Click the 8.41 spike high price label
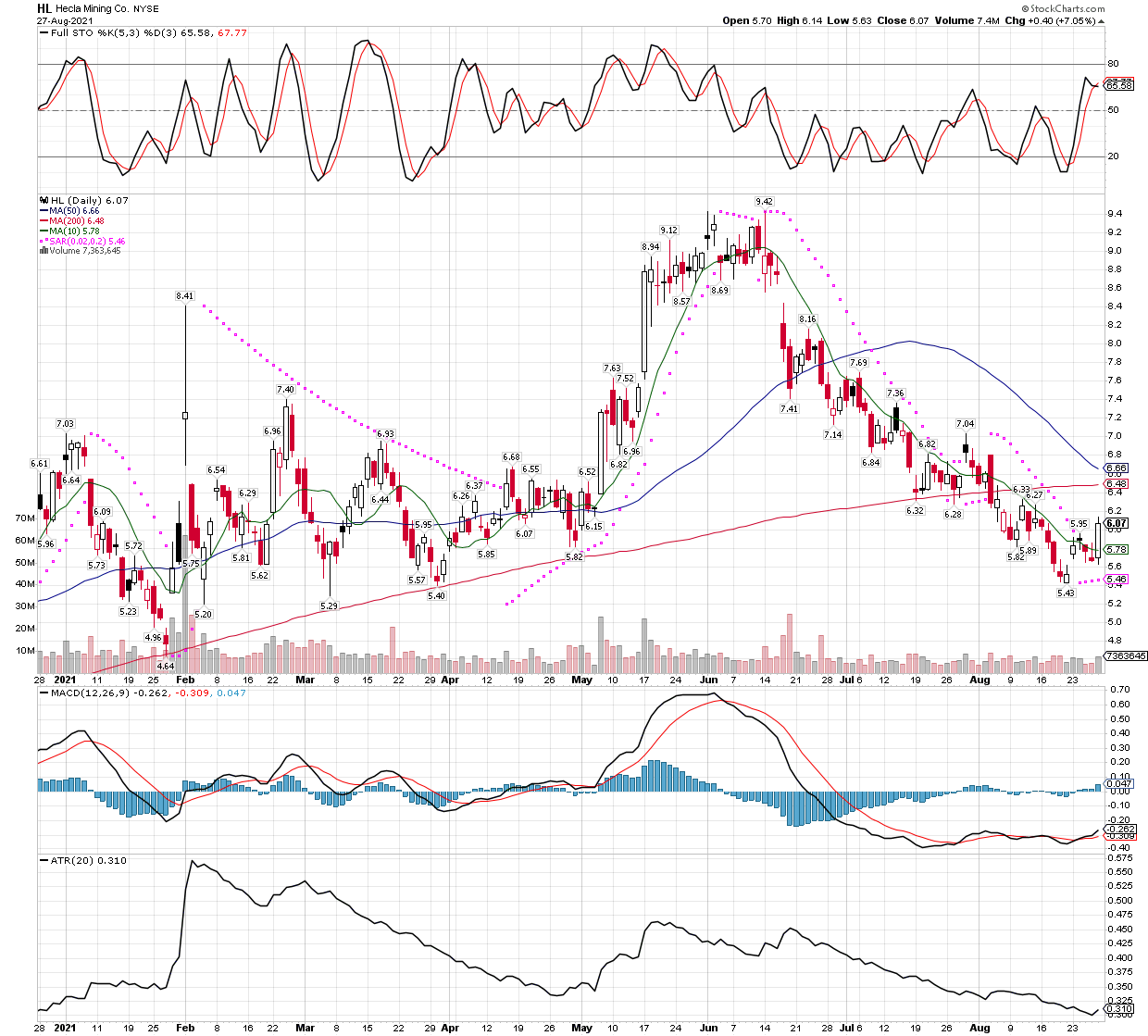 [185, 296]
